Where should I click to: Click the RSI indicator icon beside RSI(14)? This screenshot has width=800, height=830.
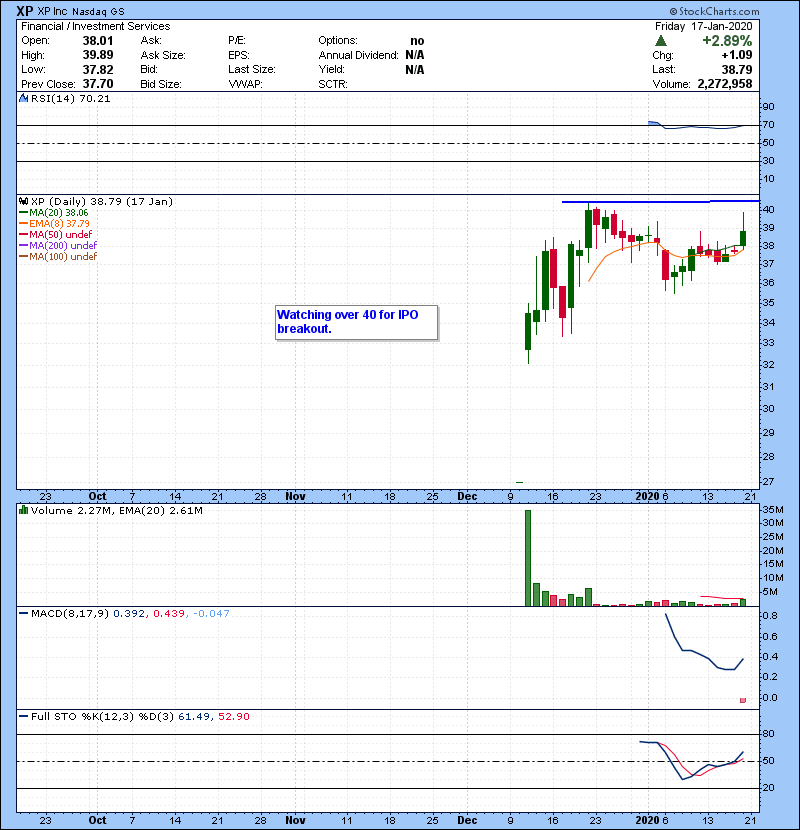23,98
